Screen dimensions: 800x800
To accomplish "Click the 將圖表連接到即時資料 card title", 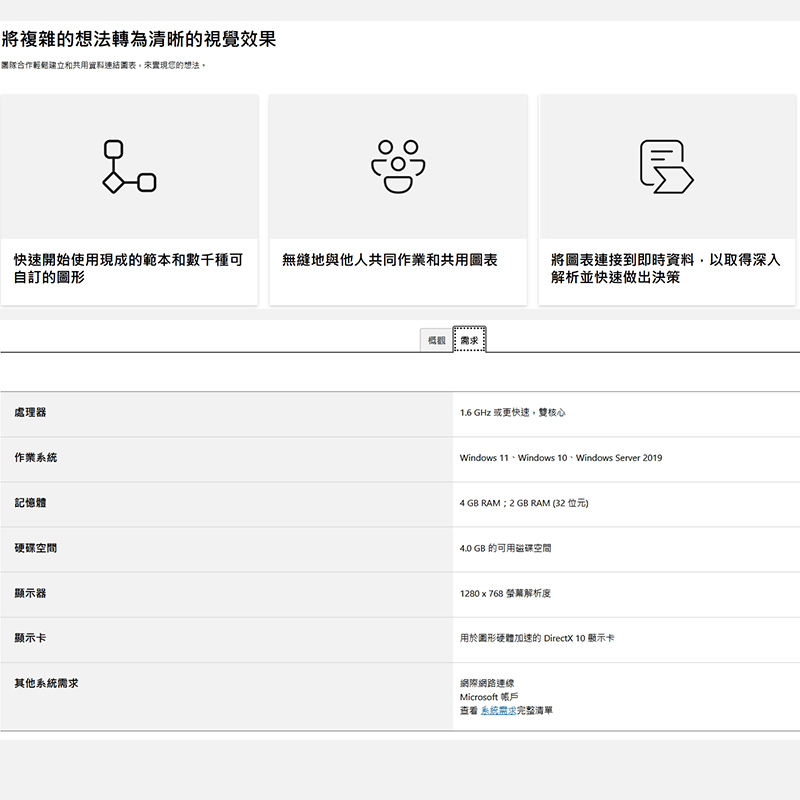I will click(x=665, y=268).
